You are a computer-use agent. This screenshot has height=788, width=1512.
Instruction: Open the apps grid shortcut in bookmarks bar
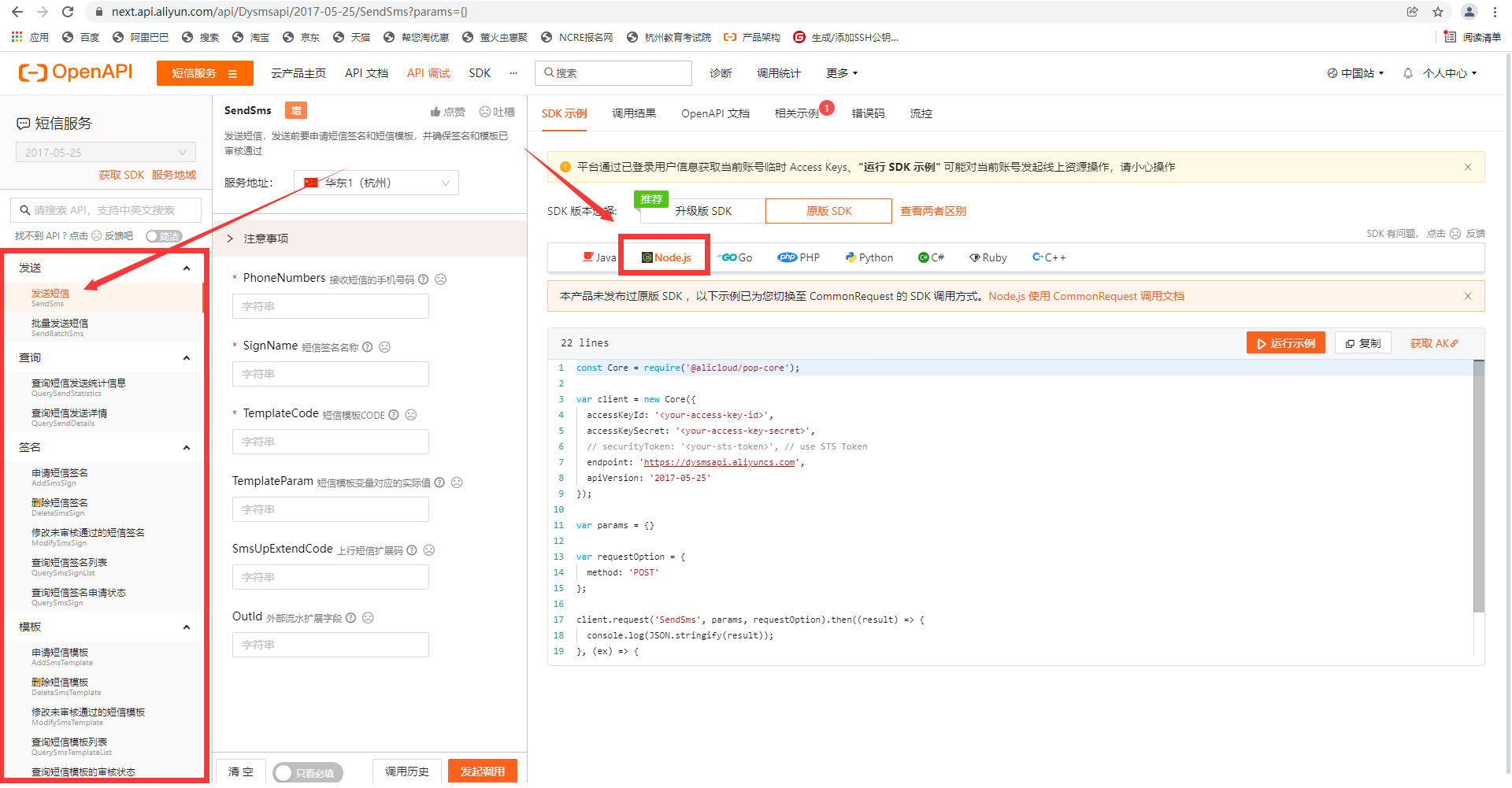tap(17, 37)
